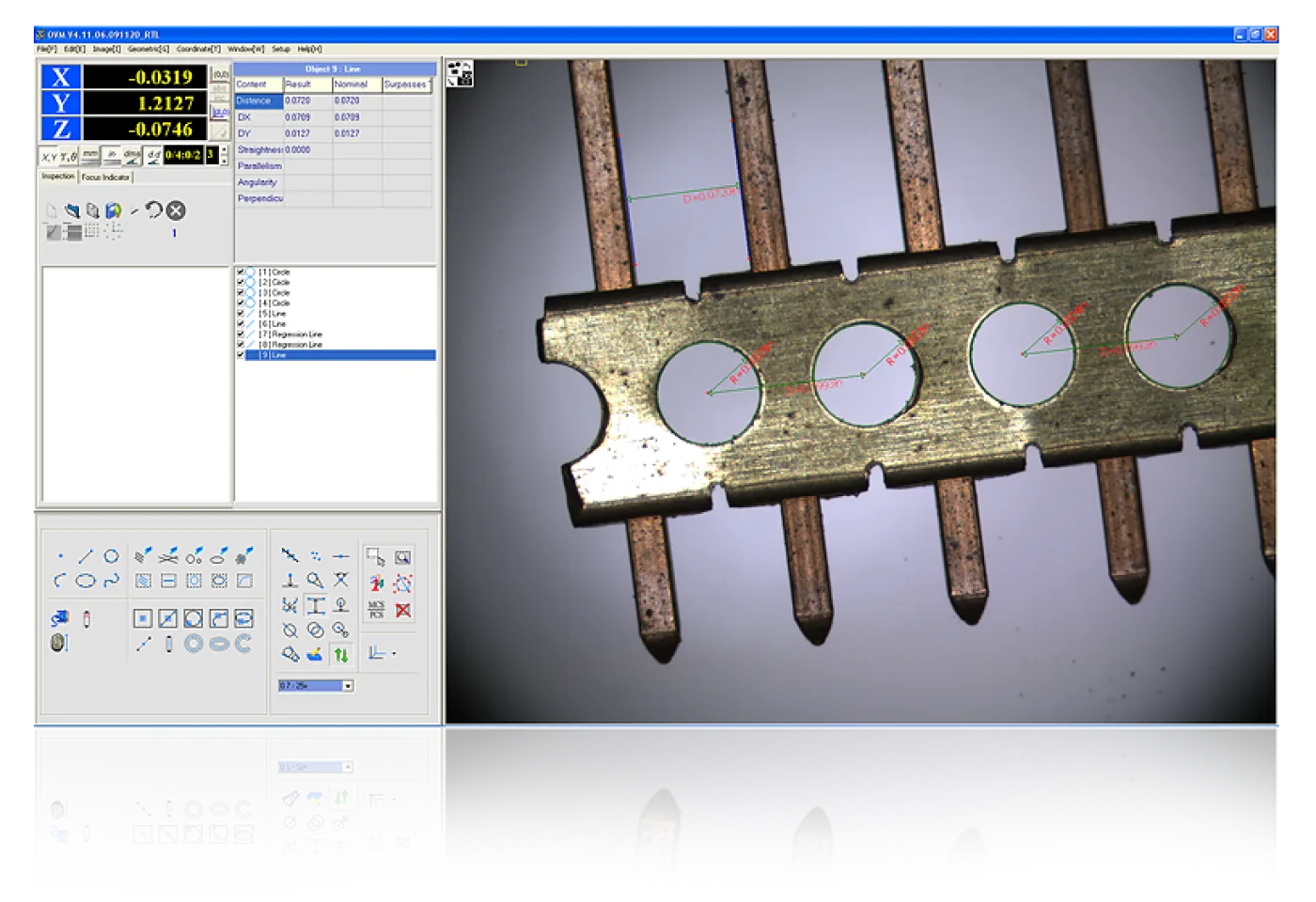
Task: Switch units to inches
Action: click(111, 155)
